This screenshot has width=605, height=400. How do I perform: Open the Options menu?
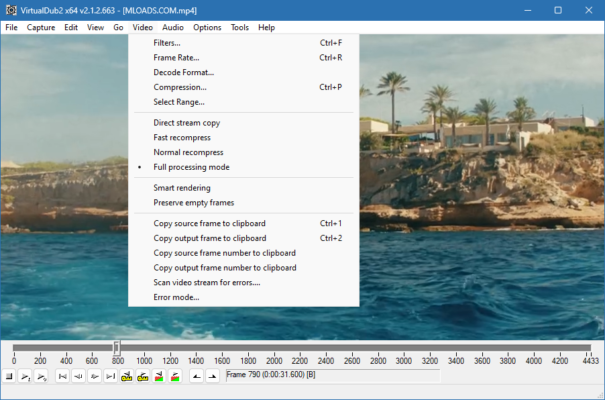(207, 27)
